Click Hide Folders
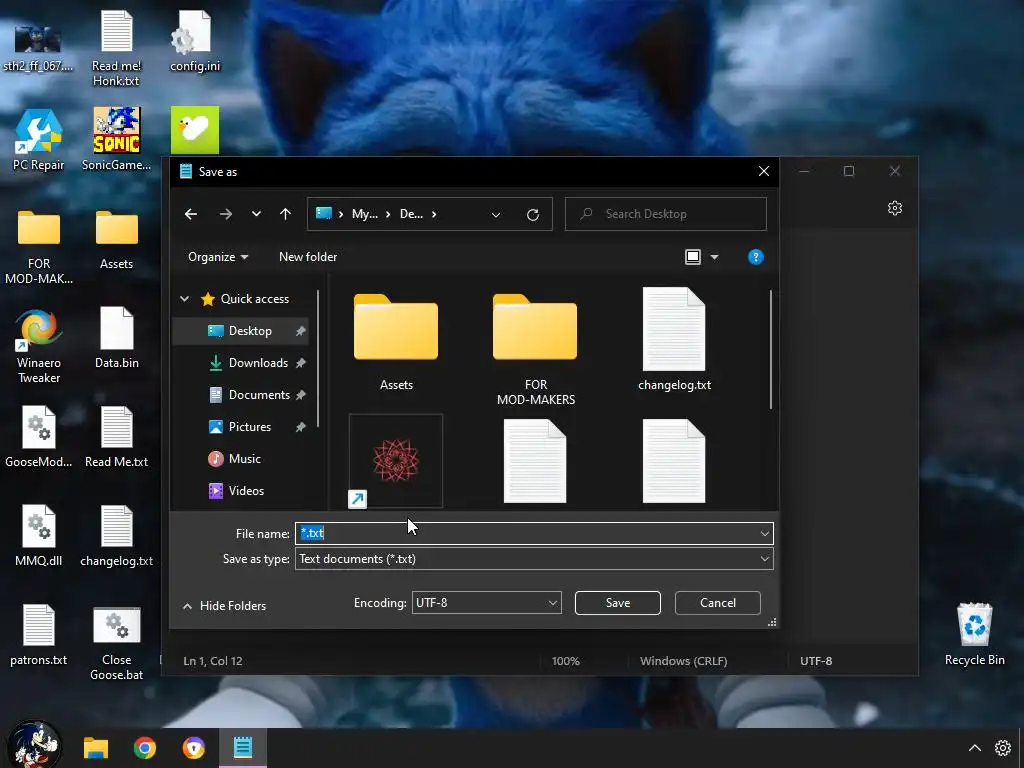Viewport: 1024px width, 768px height. pyautogui.click(x=224, y=606)
